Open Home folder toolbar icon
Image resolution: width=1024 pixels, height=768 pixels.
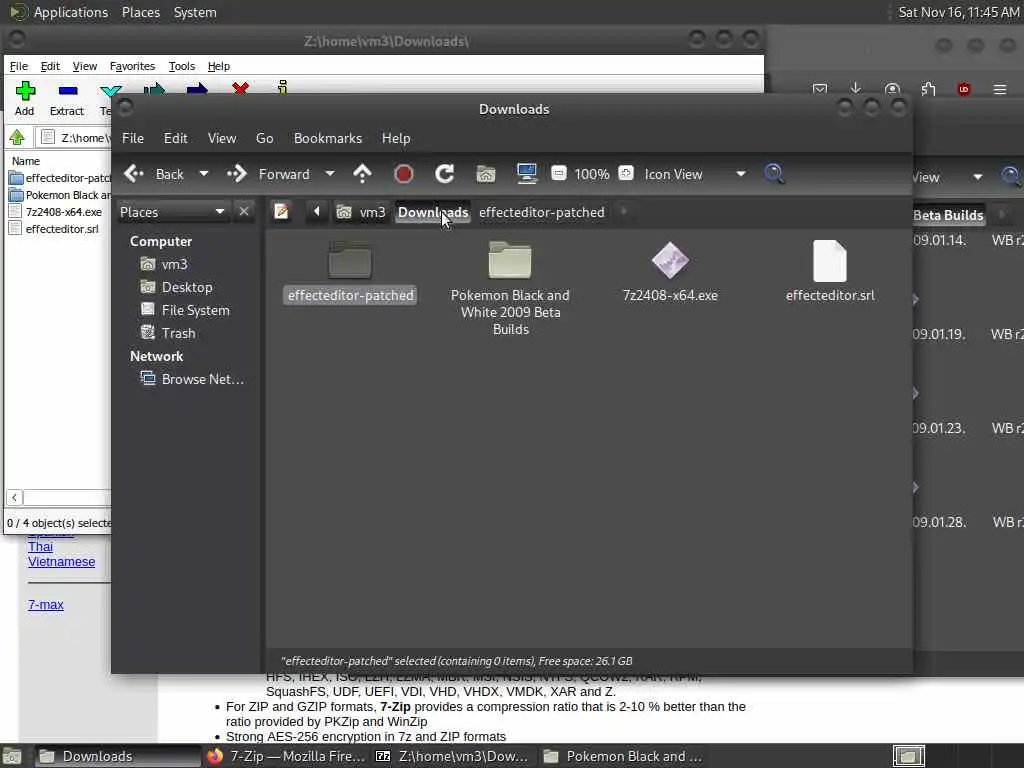point(486,174)
